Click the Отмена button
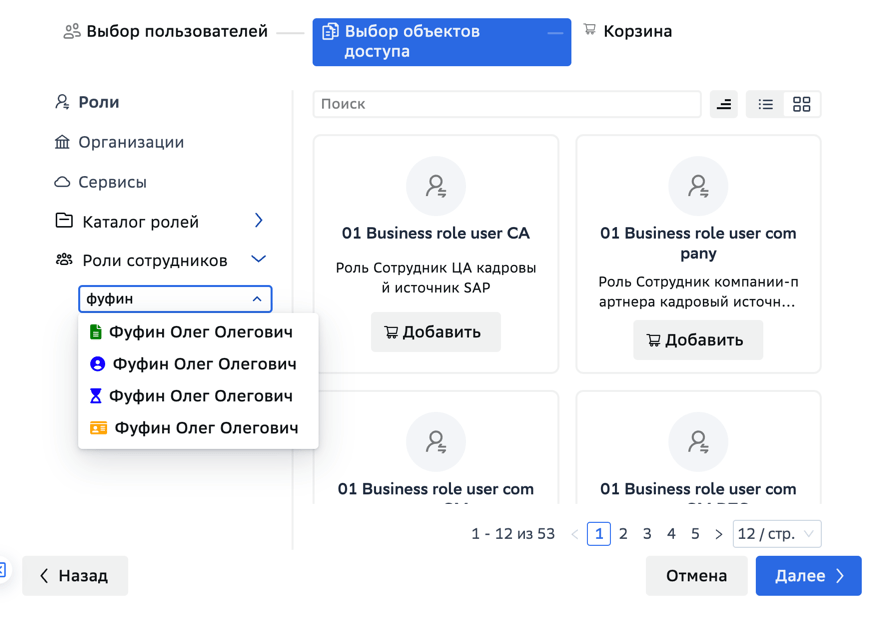 tap(696, 576)
